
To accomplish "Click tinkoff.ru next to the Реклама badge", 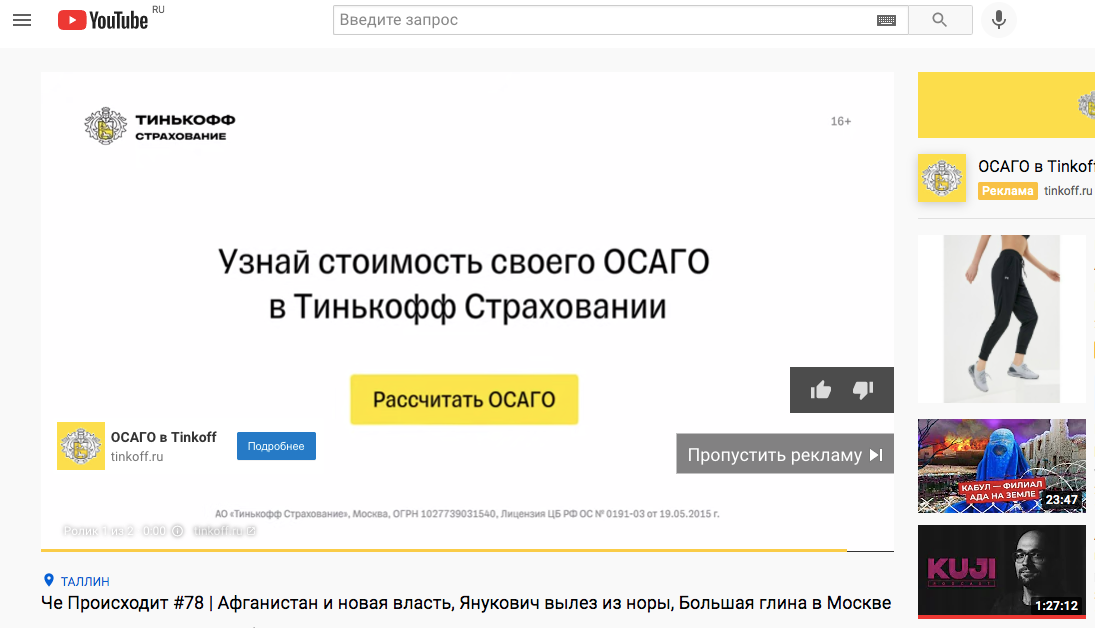I will (1068, 191).
